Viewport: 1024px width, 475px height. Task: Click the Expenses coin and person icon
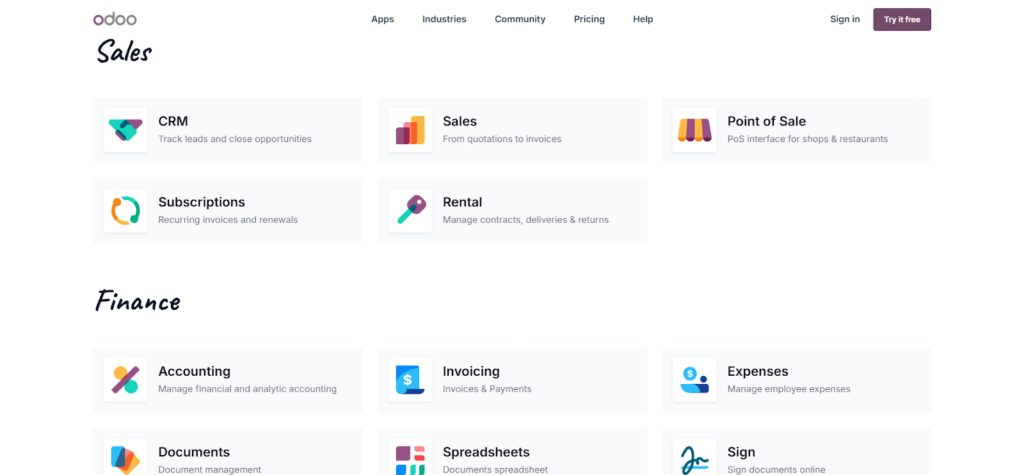[x=695, y=380]
